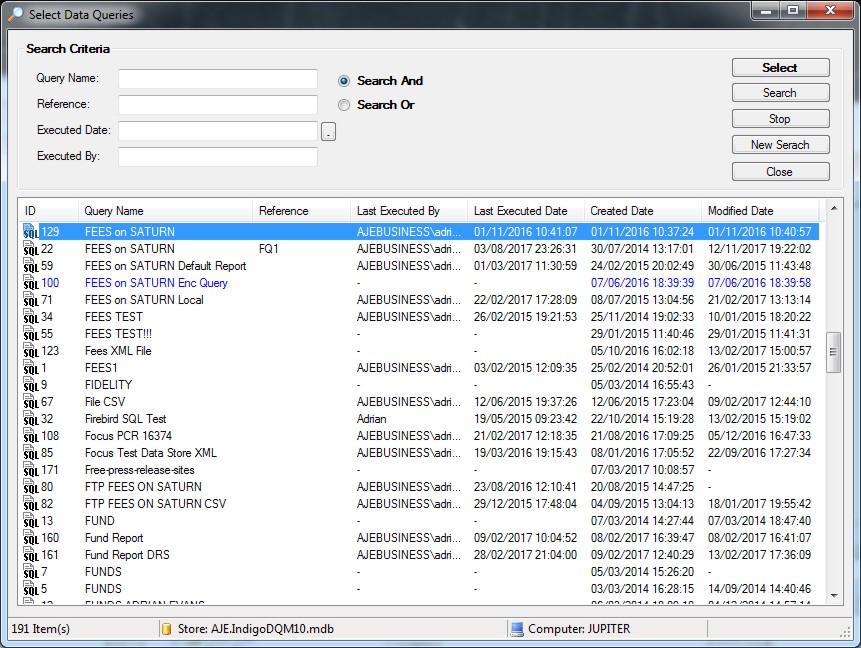
Task: Click the computer icon in status bar
Action: tap(517, 629)
